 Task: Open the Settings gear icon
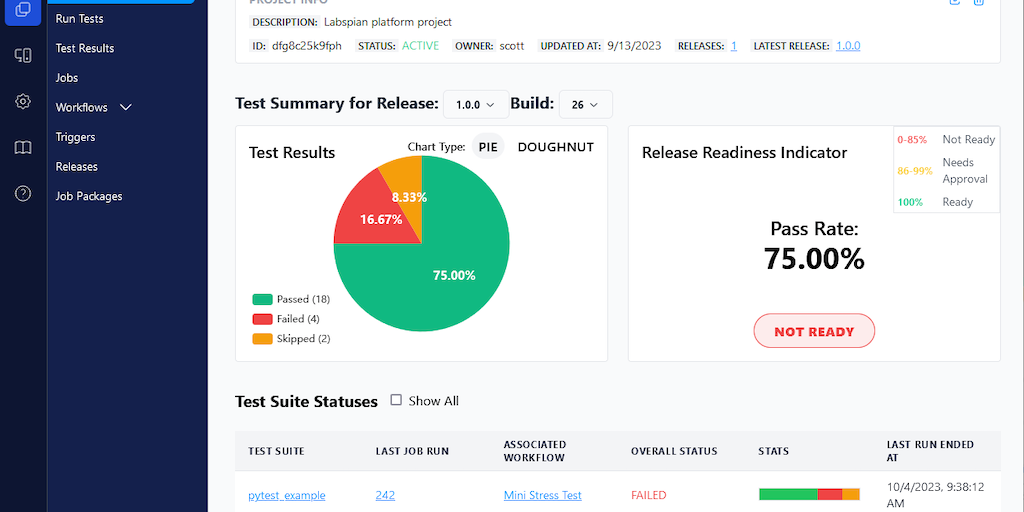point(23,101)
